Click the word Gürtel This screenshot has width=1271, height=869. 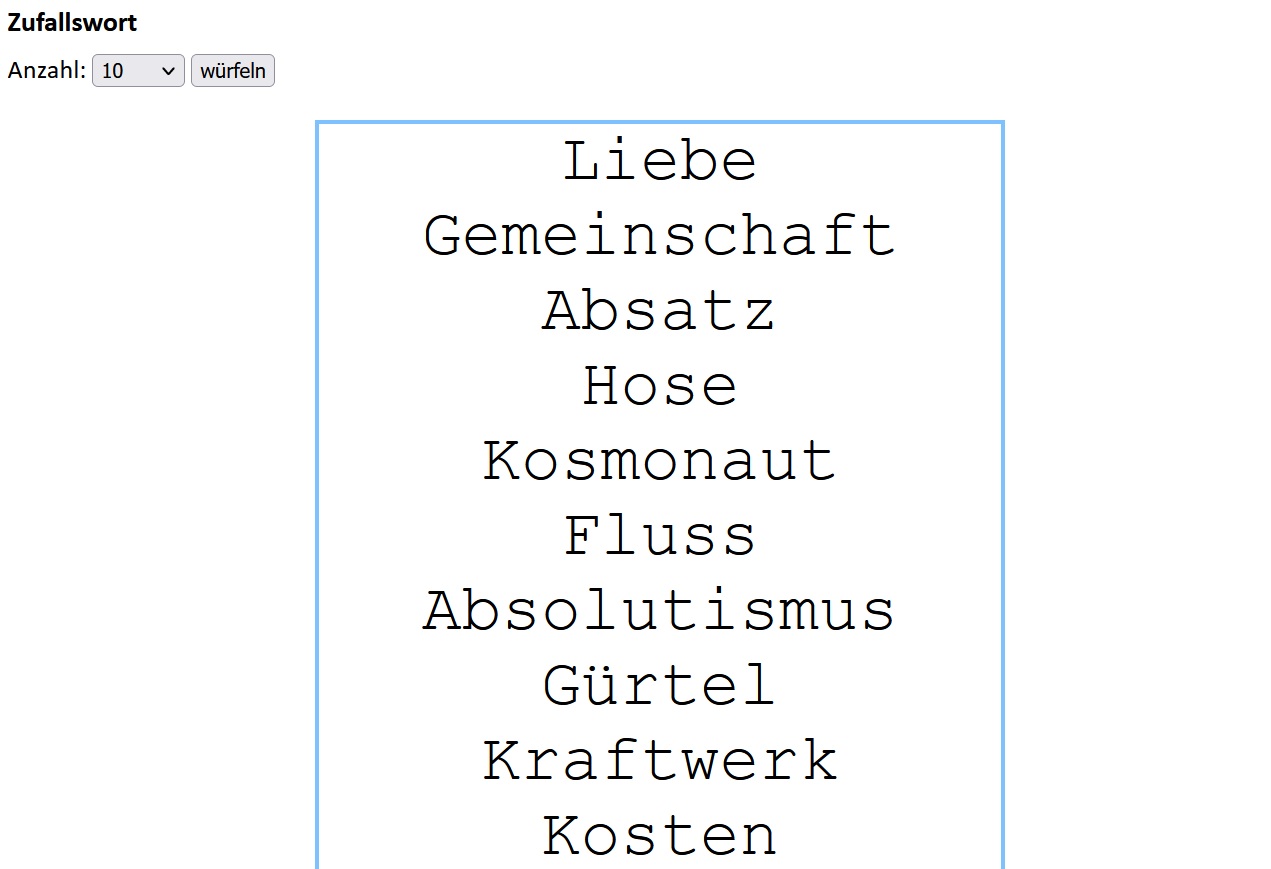click(x=659, y=687)
